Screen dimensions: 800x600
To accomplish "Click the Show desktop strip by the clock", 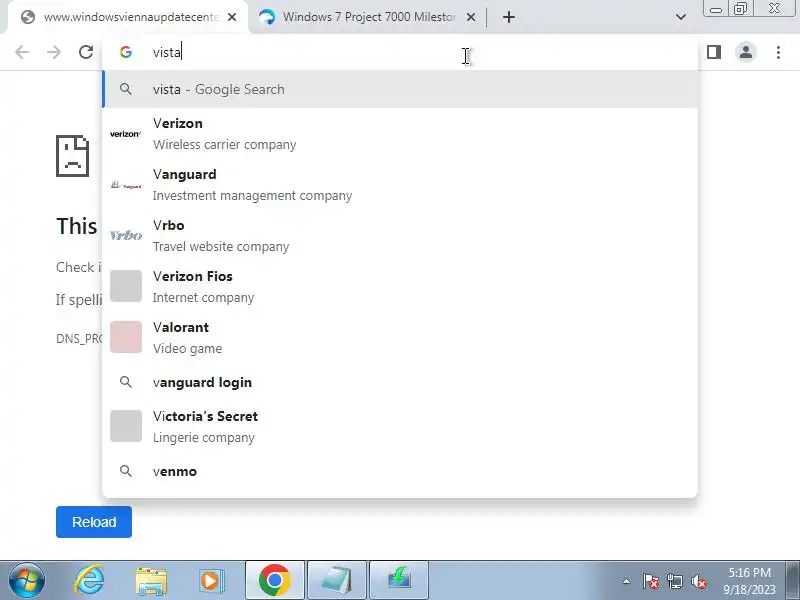I will click(x=793, y=580).
